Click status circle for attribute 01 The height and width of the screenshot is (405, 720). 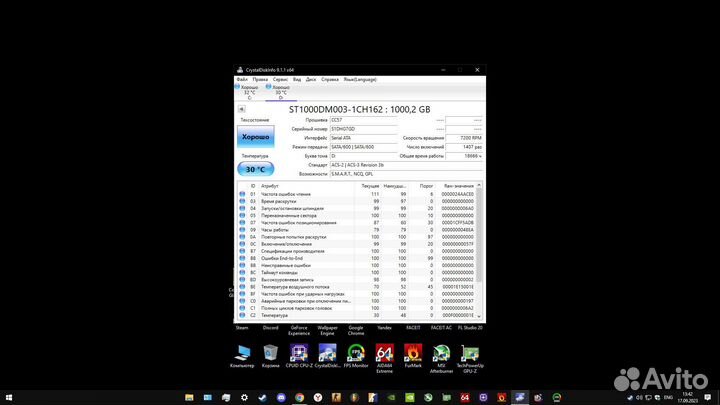[x=242, y=194]
